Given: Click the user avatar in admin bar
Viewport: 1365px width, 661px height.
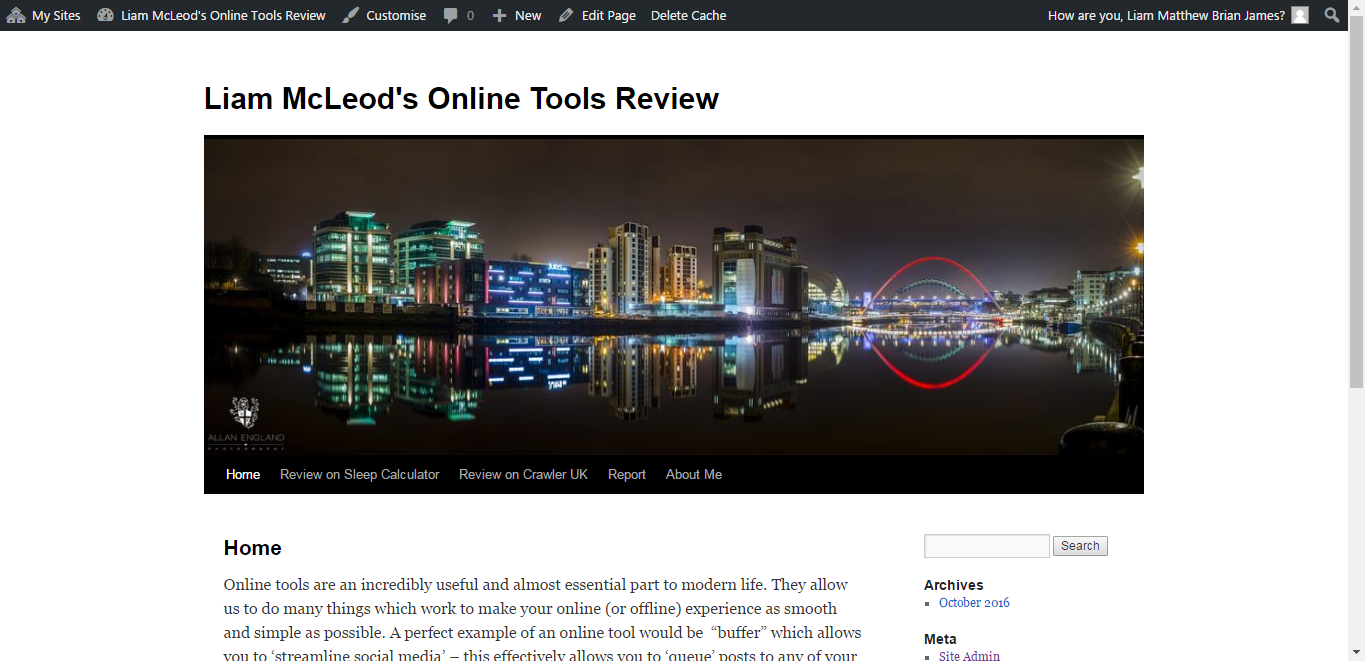Looking at the screenshot, I should pos(1299,15).
